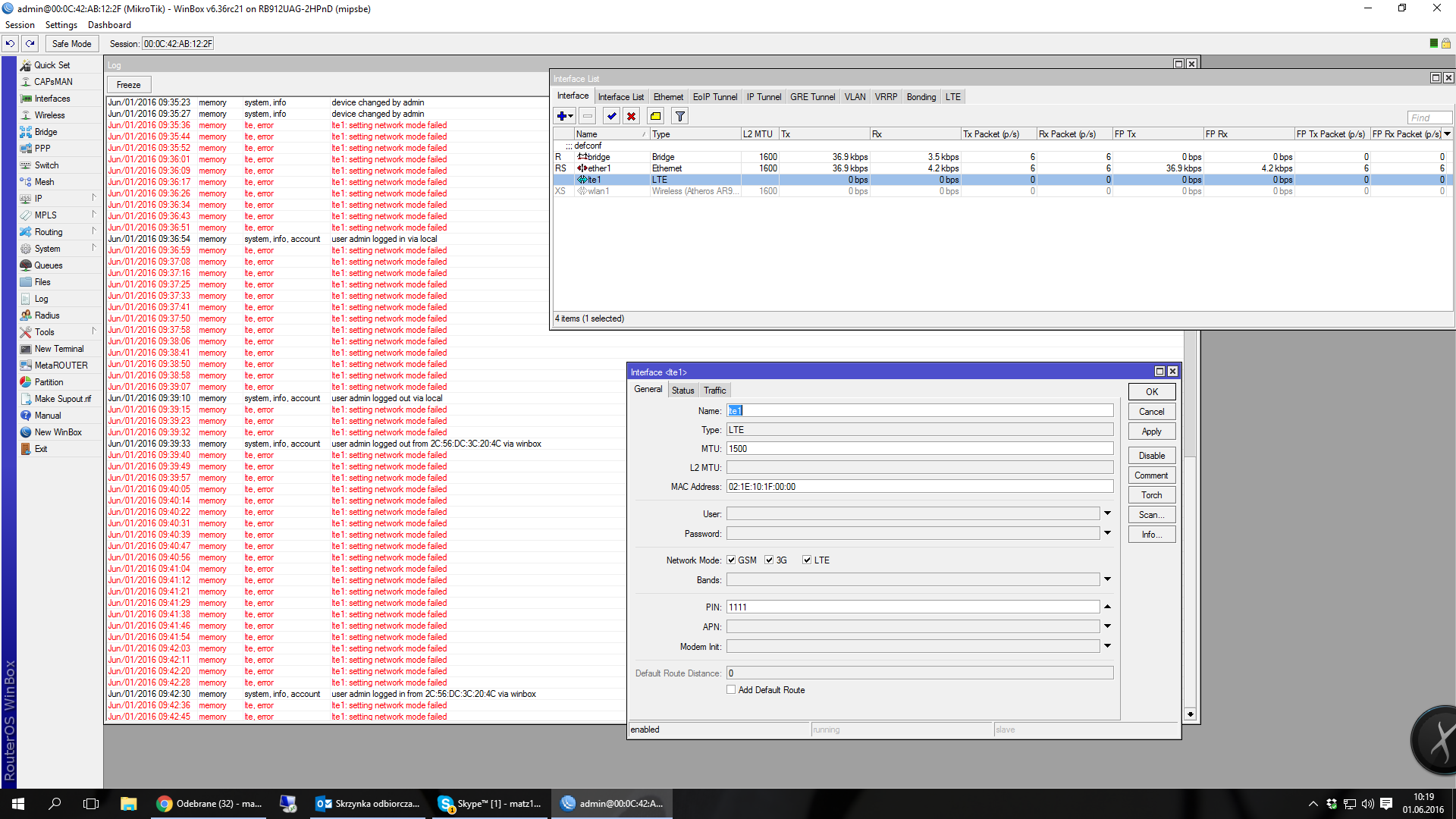Expand the System submenu
1456x819 pixels.
[94, 248]
